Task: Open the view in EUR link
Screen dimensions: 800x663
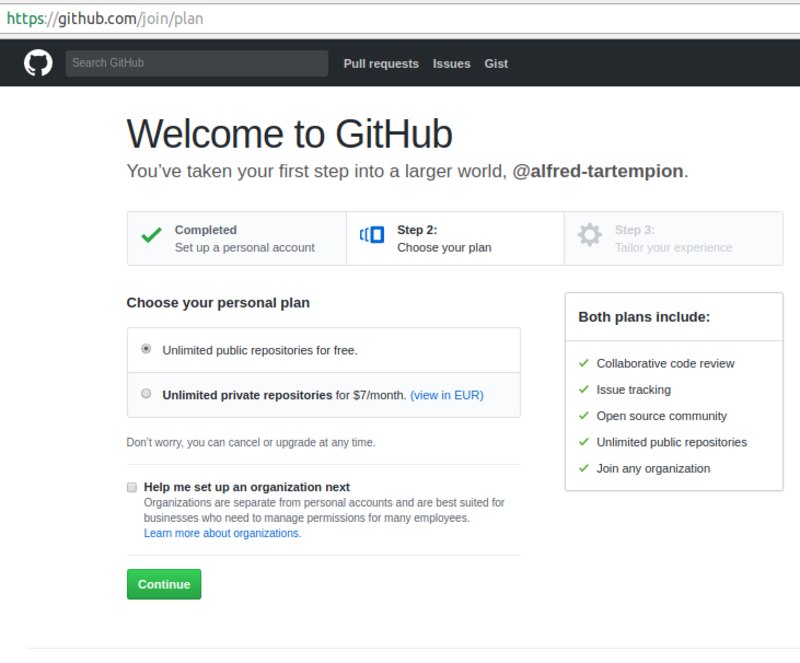Action: point(447,395)
